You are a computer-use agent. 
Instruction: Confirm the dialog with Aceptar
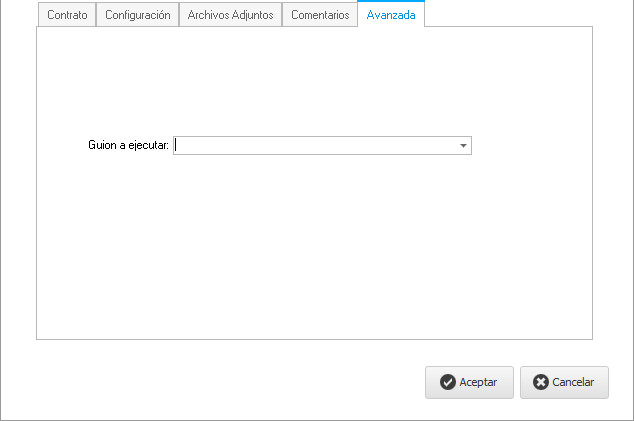(469, 382)
